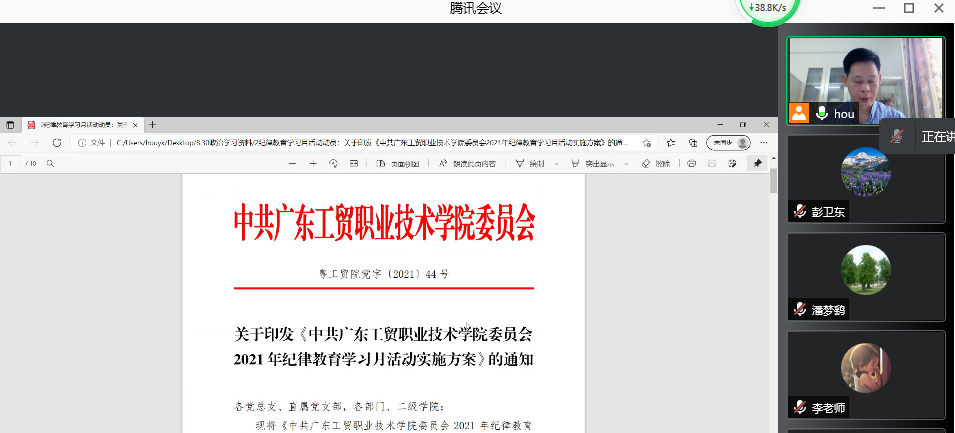Zoom out the PDF with minus icon
Image resolution: width=955 pixels, height=433 pixels.
click(x=292, y=163)
